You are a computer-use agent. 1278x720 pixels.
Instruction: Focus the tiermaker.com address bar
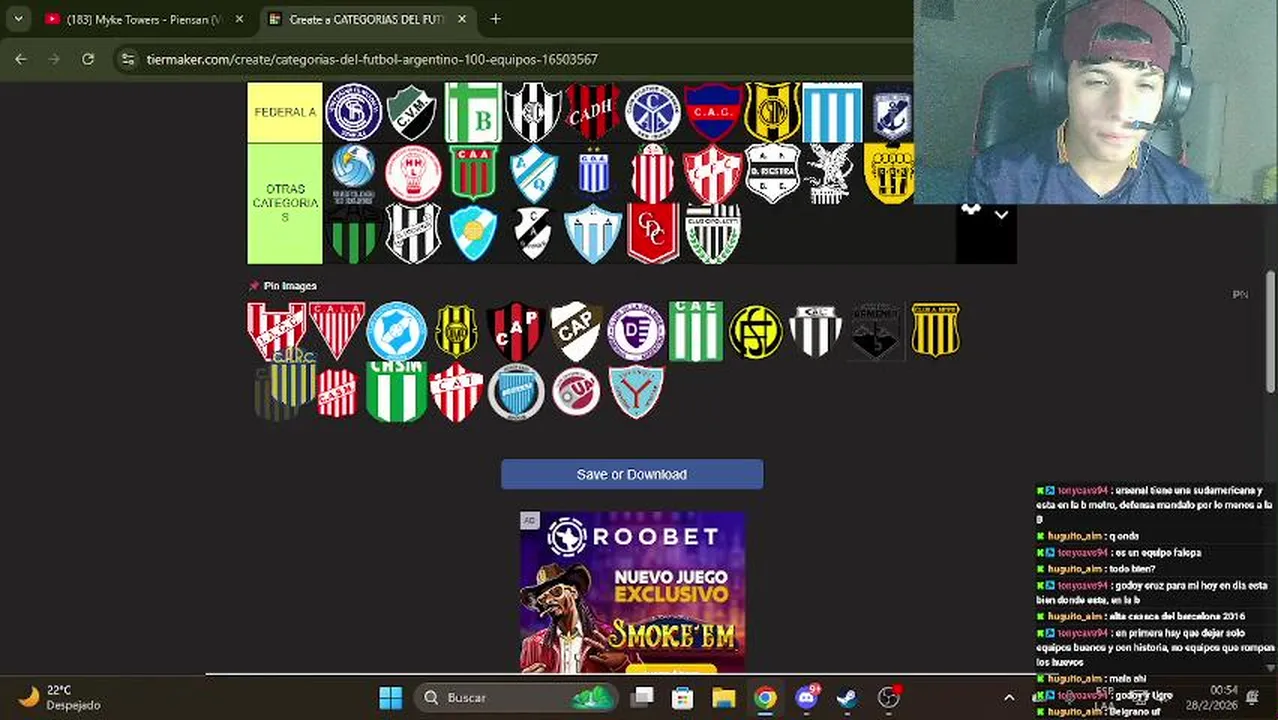point(372,59)
